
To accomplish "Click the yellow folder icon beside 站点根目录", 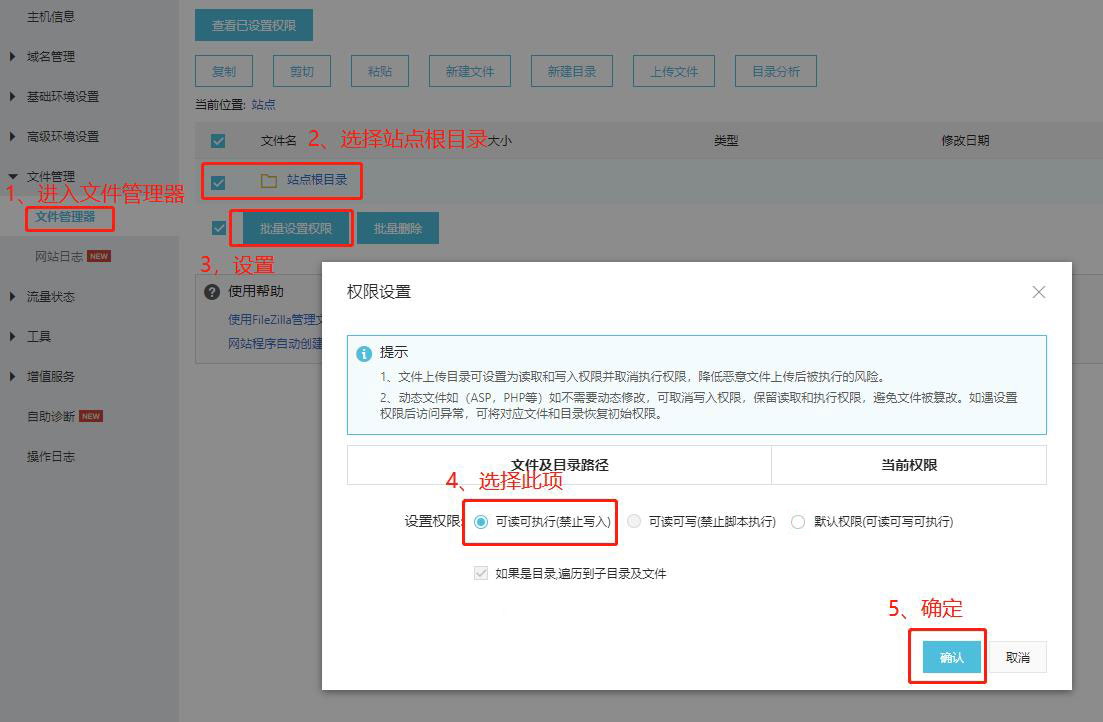I will tap(268, 181).
